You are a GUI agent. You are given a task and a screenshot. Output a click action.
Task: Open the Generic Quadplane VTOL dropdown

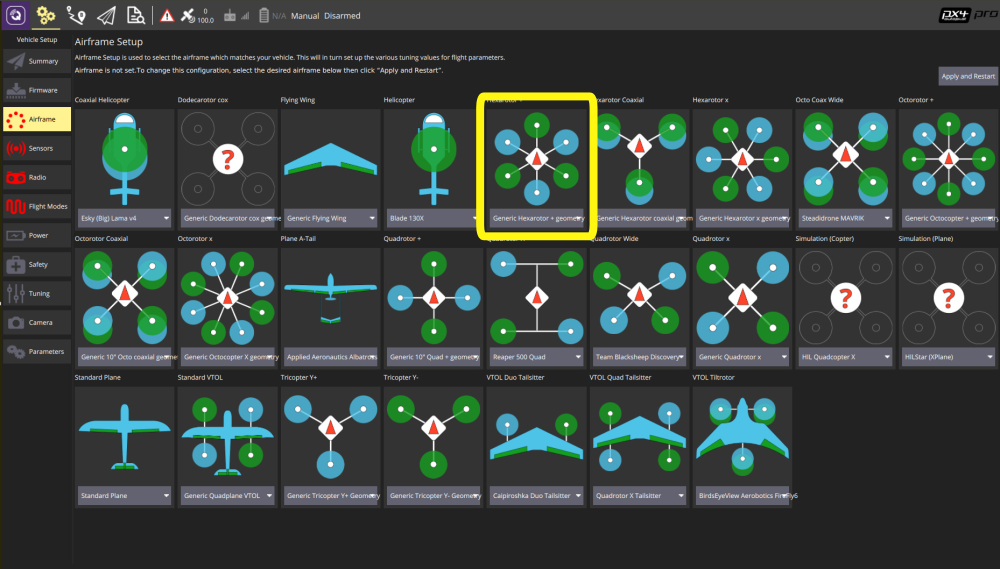click(x=228, y=496)
